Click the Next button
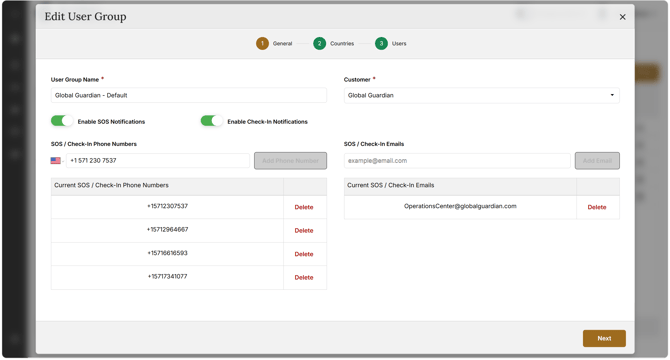670x360 pixels. (604, 338)
